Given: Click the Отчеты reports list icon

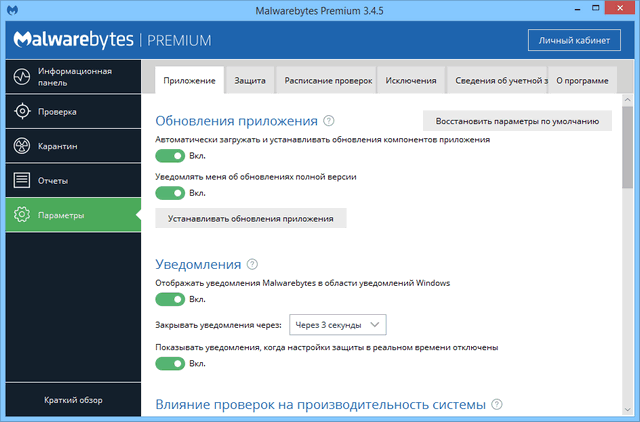Looking at the screenshot, I should pyautogui.click(x=21, y=180).
